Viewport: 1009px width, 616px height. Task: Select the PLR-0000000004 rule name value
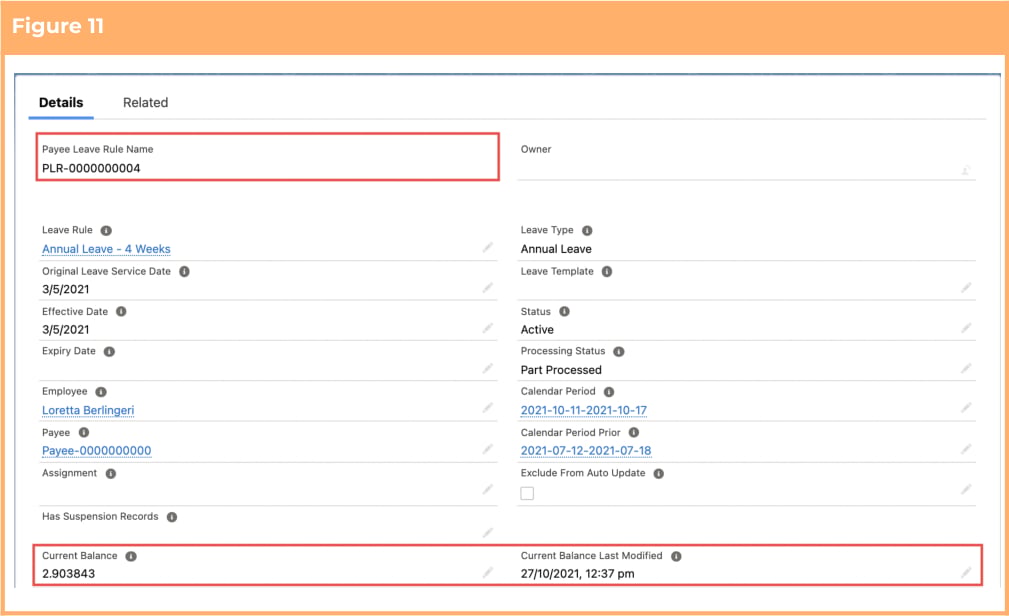(x=91, y=169)
